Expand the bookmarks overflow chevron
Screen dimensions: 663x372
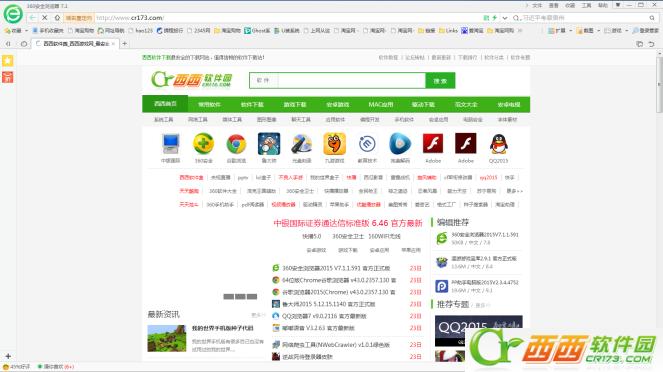520,30
